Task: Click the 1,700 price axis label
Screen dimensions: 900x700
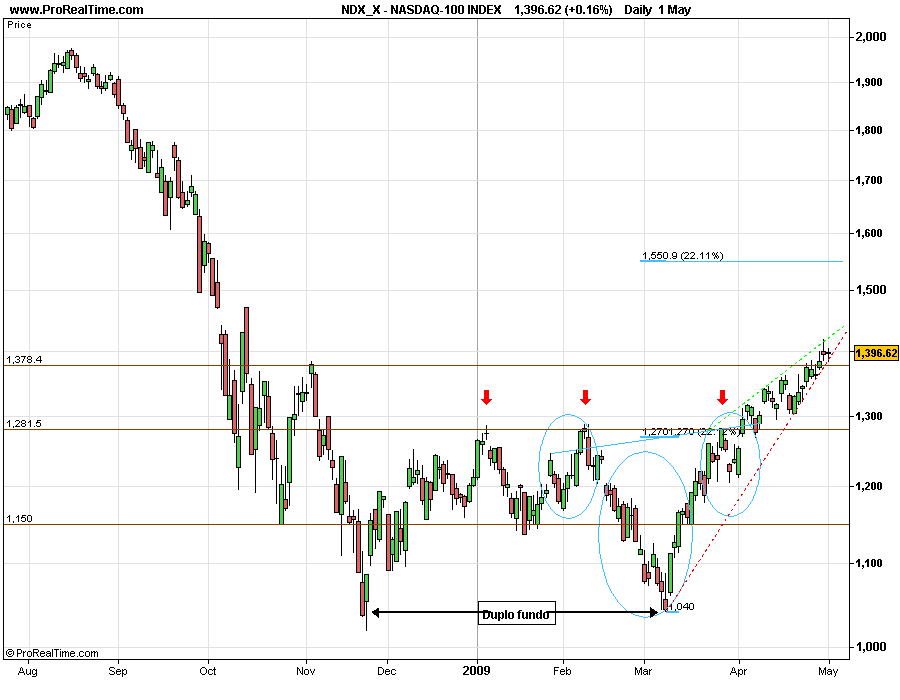Action: click(x=869, y=180)
